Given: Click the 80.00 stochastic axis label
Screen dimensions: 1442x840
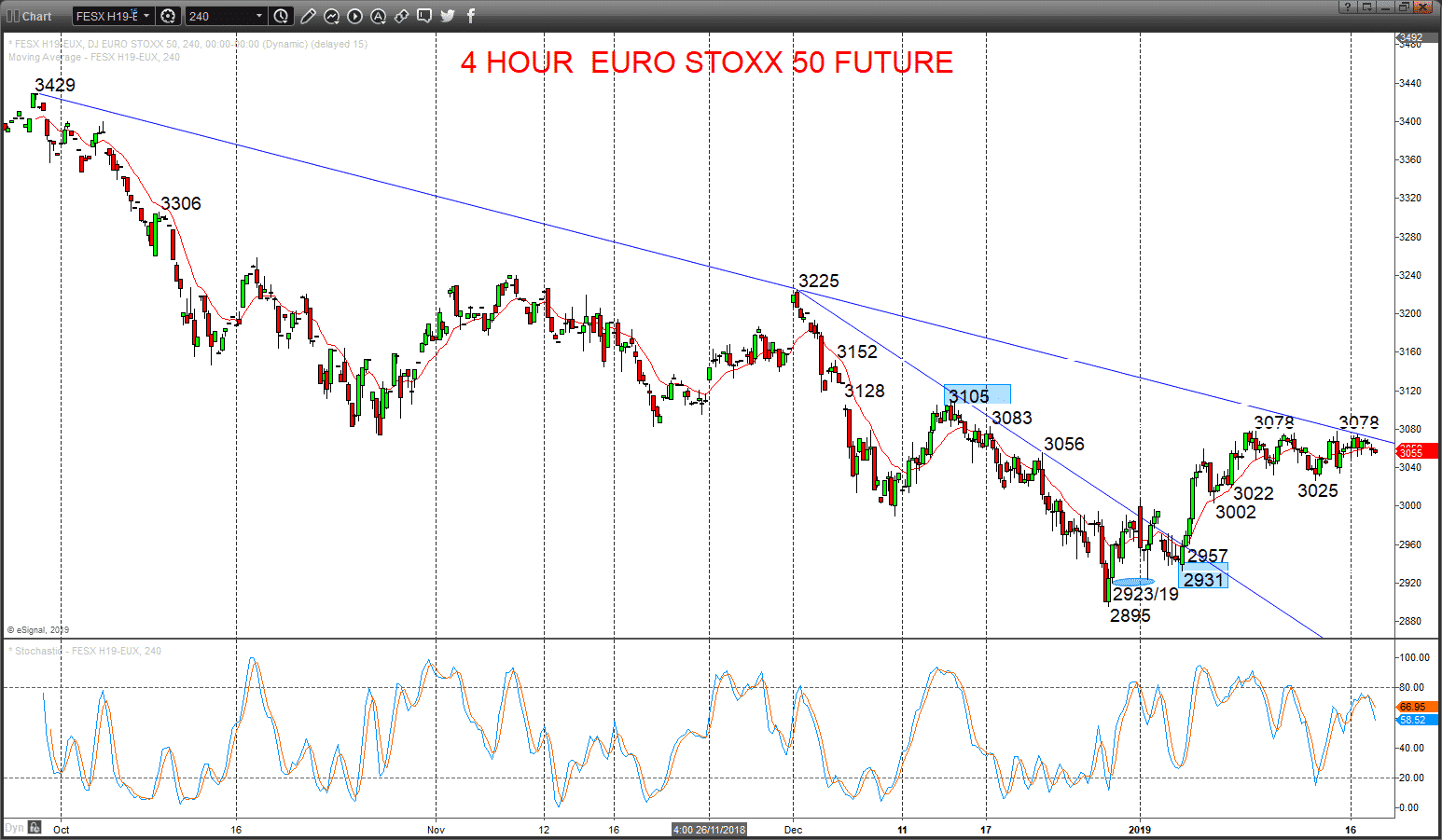Looking at the screenshot, I should (x=1414, y=687).
